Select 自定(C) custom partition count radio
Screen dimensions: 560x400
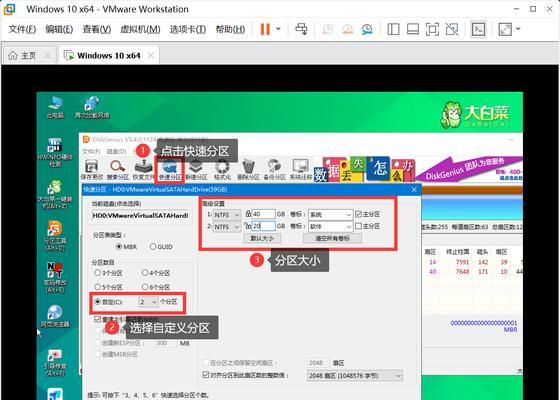click(x=97, y=302)
